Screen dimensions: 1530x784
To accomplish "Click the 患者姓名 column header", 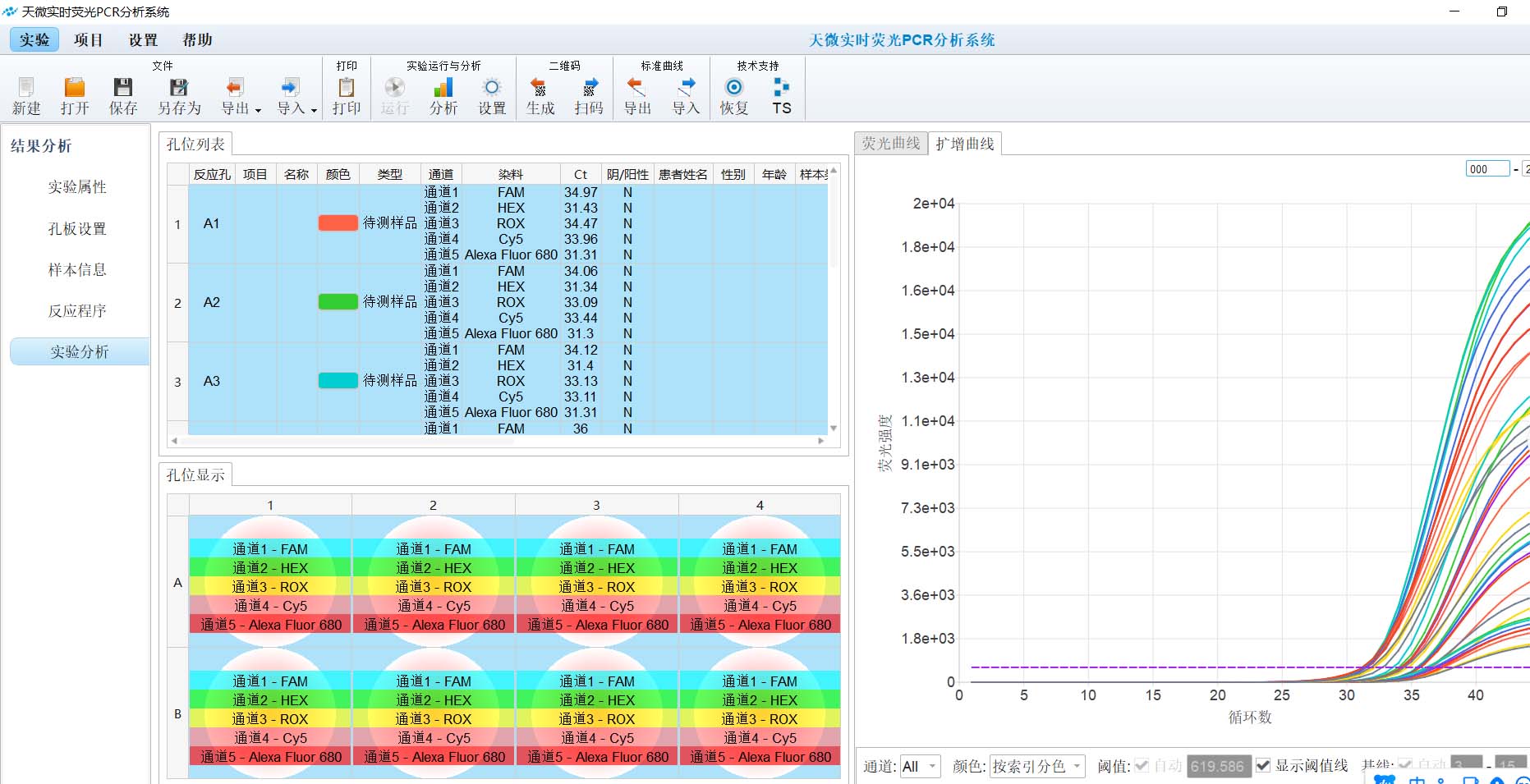I will point(683,174).
